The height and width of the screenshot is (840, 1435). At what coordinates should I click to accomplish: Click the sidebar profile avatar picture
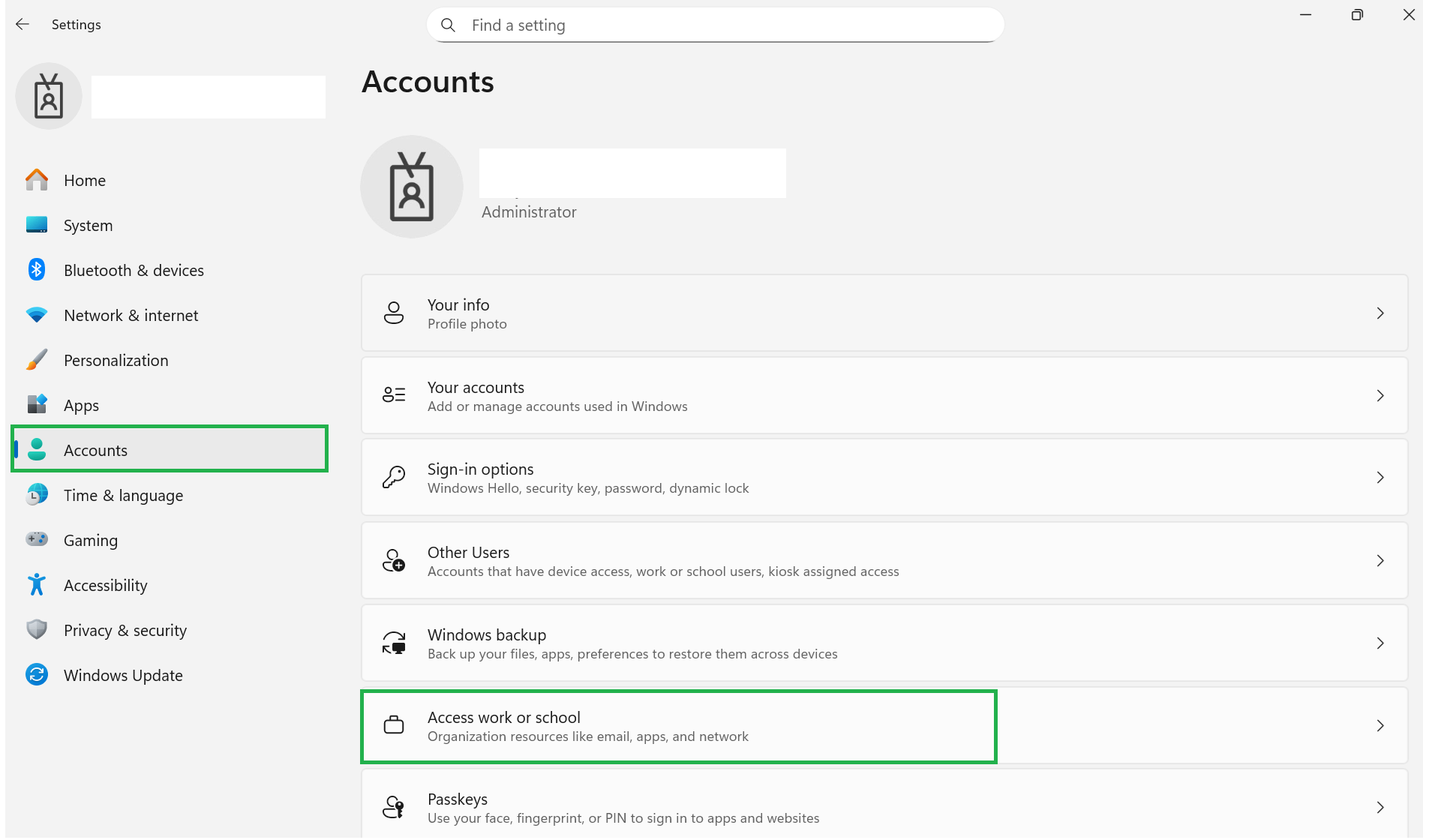(x=49, y=96)
